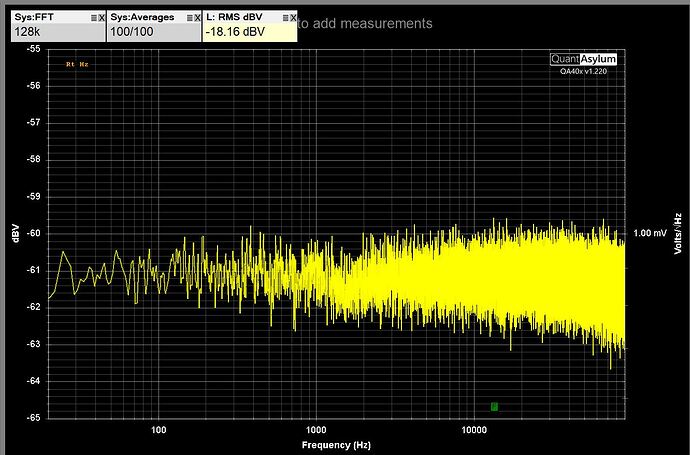690x455 pixels.
Task: Click the orange Rt Hz graph label
Action: tap(76, 64)
